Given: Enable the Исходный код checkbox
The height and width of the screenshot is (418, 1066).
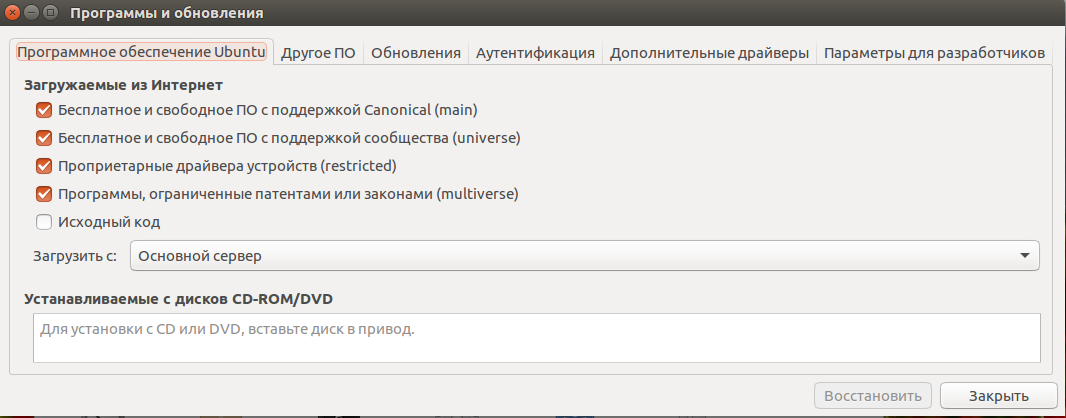Looking at the screenshot, I should tap(44, 222).
